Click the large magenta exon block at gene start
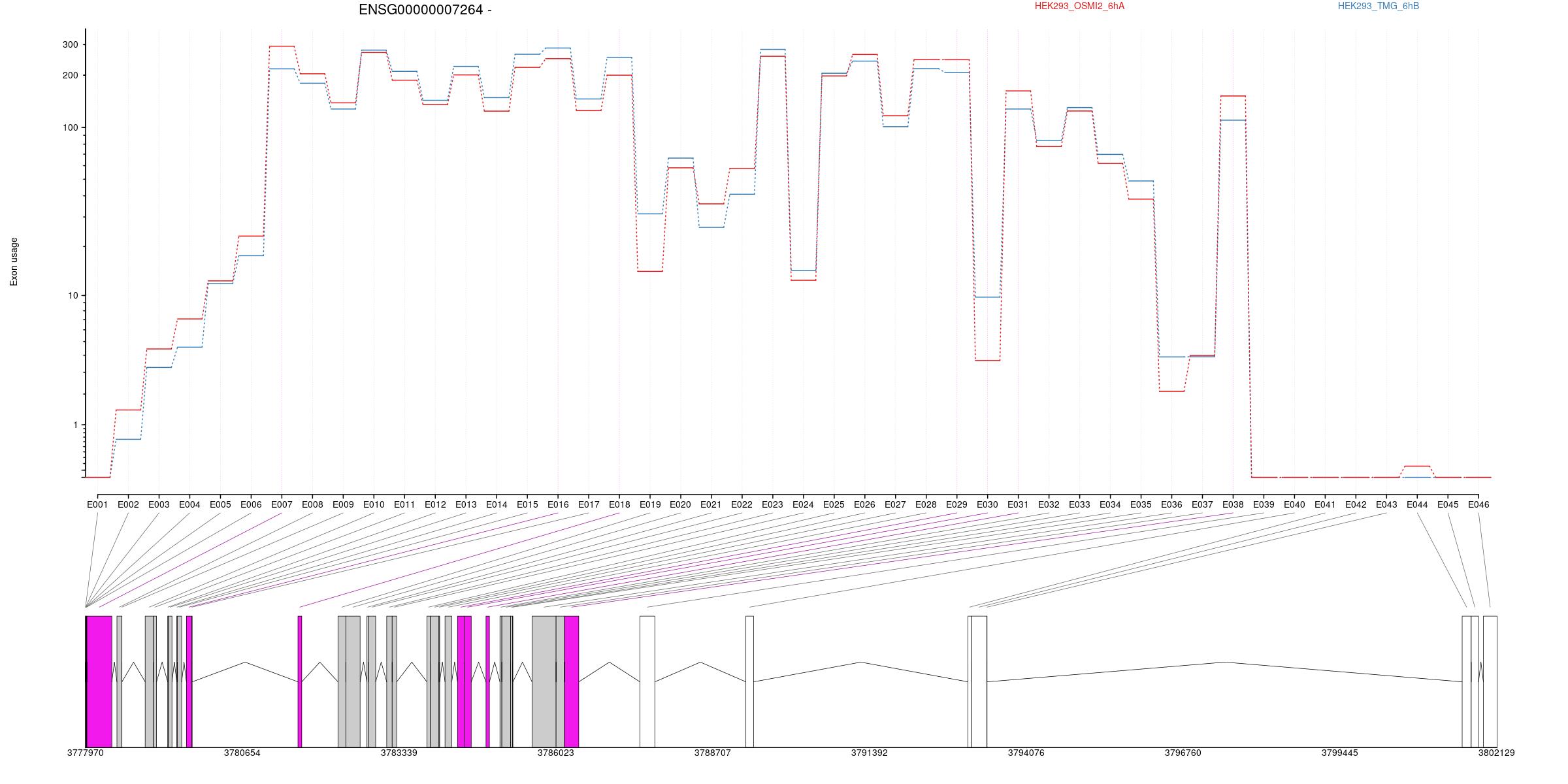The width and height of the screenshot is (1568, 784). tap(99, 681)
